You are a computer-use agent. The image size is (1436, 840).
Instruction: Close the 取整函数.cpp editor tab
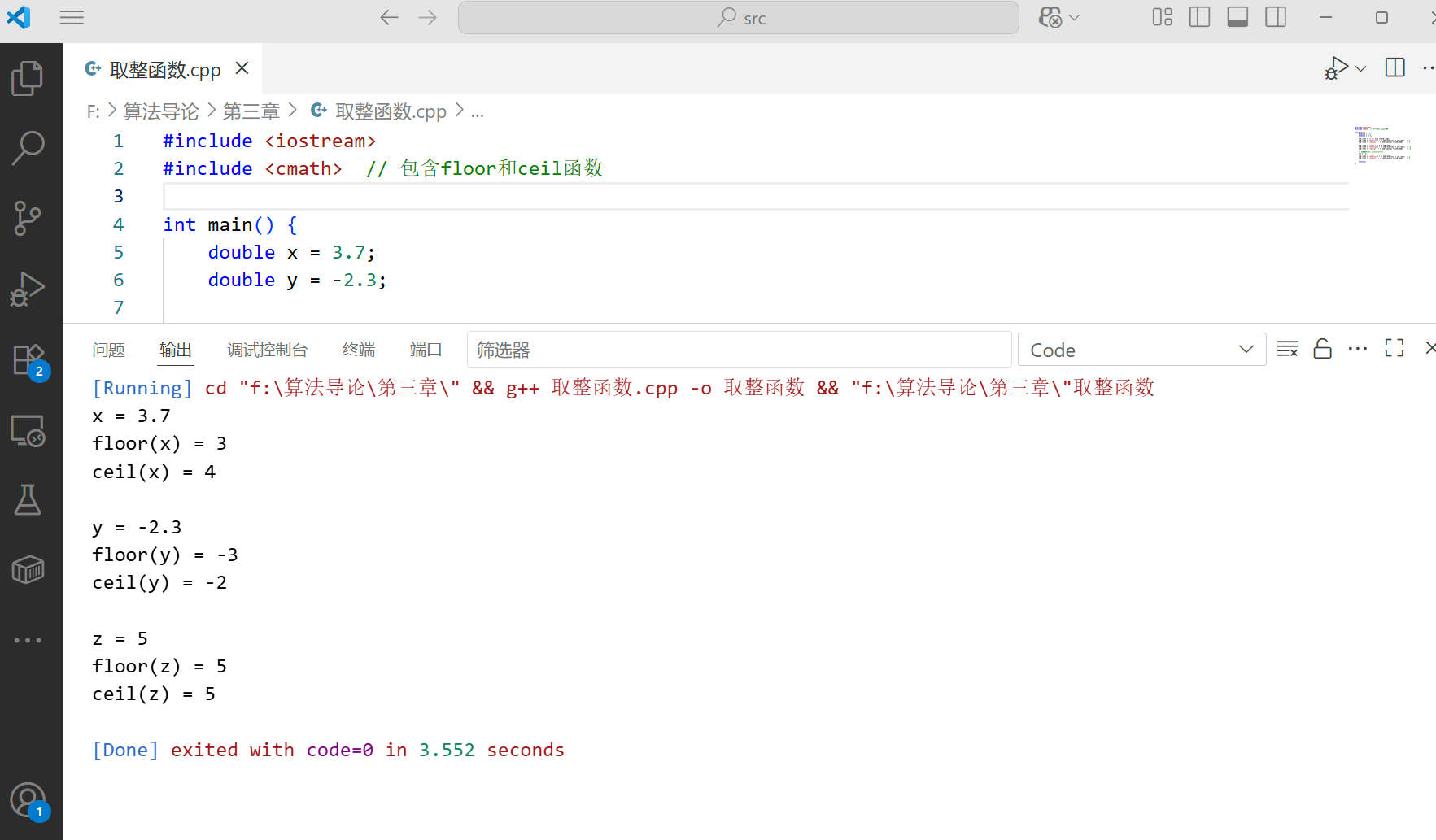[x=242, y=68]
